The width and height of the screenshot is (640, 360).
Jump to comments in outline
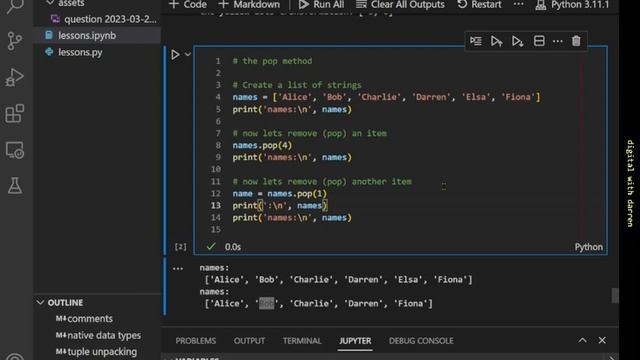click(89, 318)
